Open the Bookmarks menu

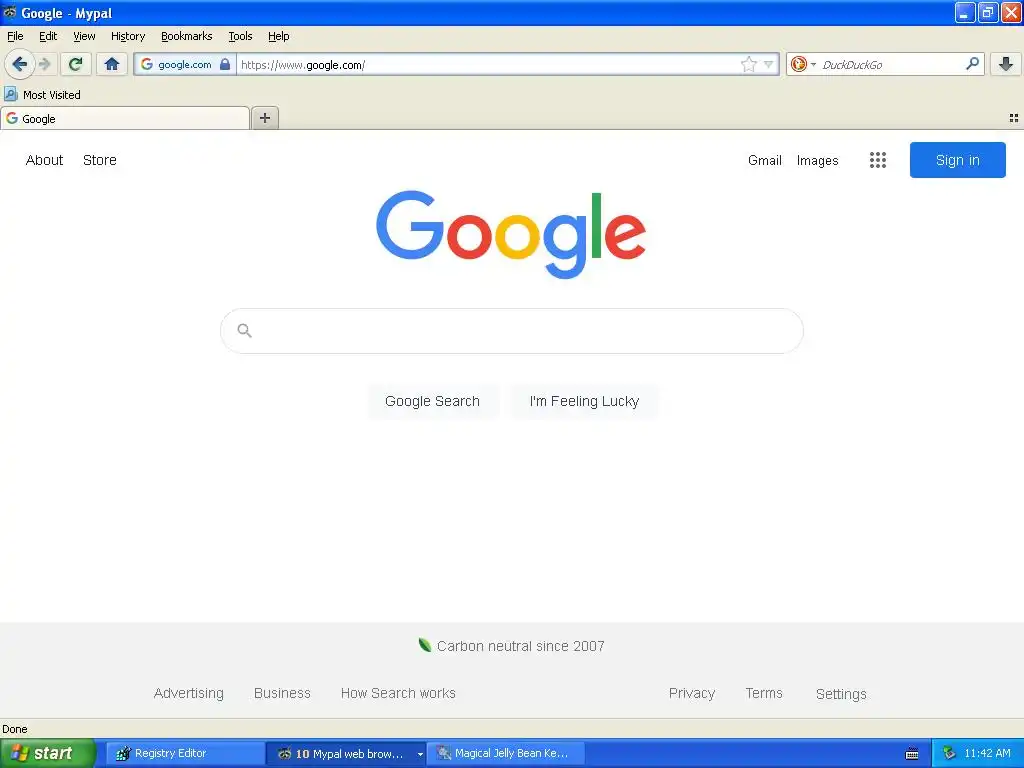187,36
